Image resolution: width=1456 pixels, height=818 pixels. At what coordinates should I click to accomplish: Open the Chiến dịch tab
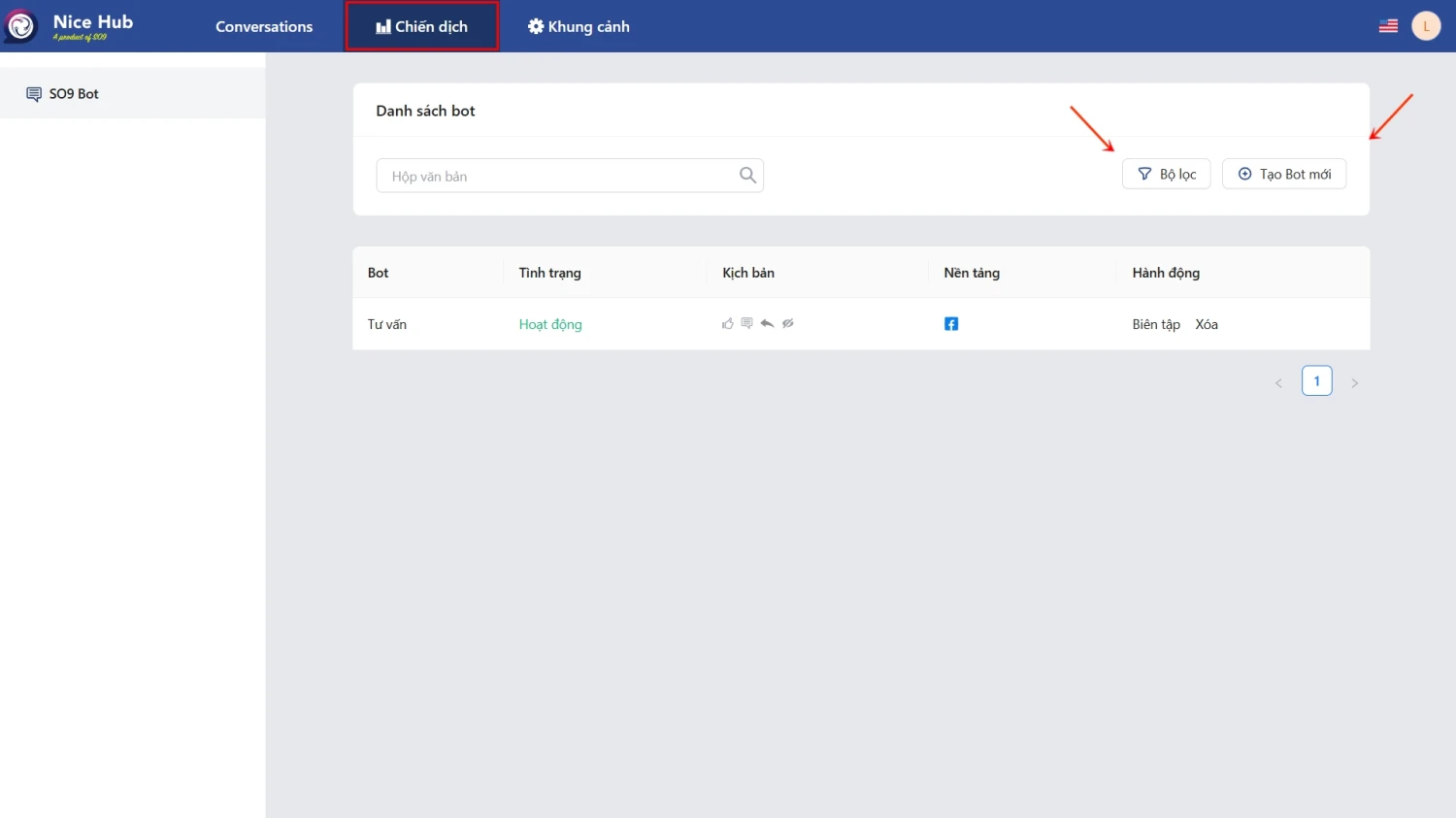(x=422, y=26)
